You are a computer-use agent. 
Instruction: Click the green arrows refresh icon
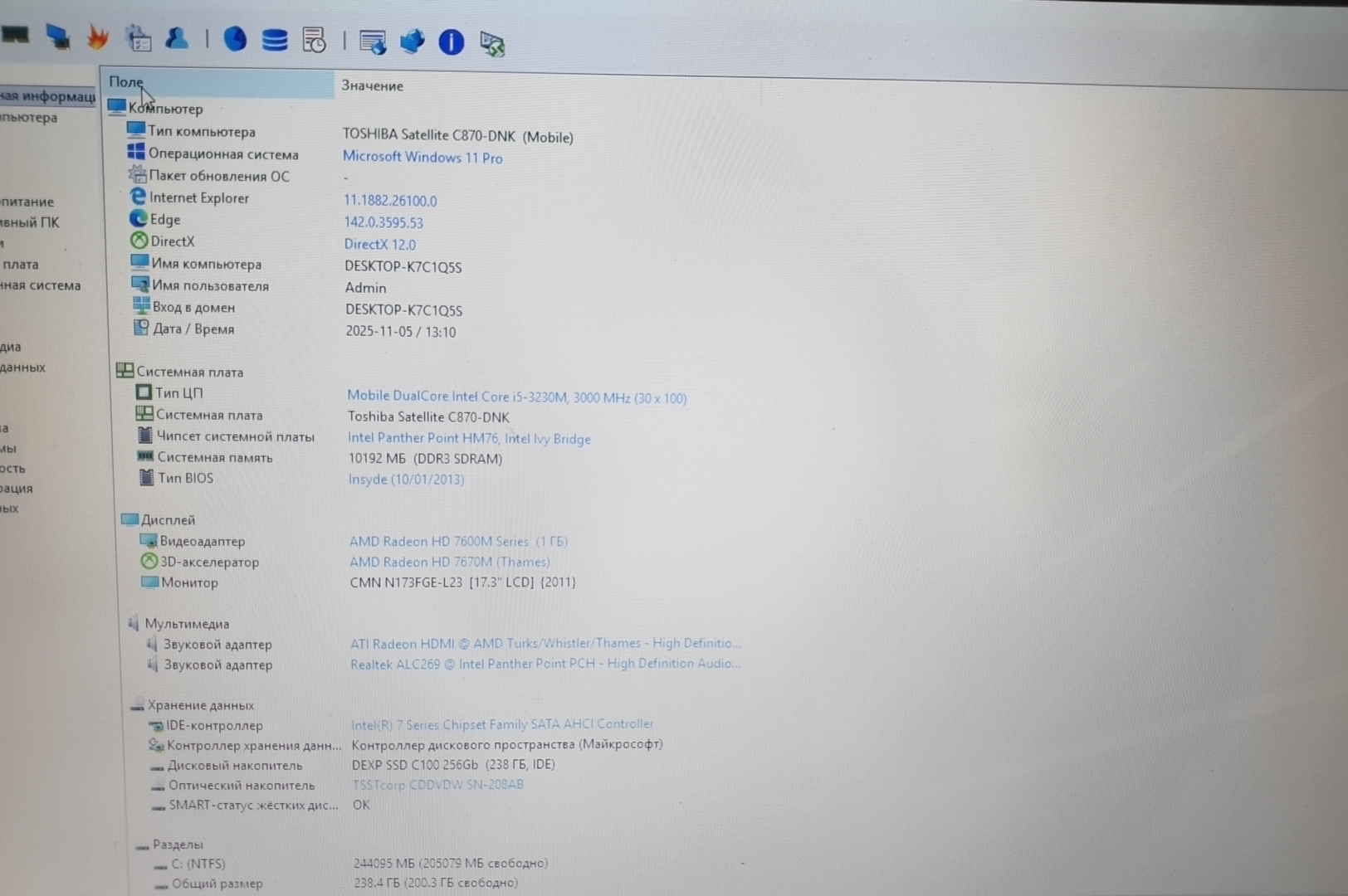(x=492, y=44)
